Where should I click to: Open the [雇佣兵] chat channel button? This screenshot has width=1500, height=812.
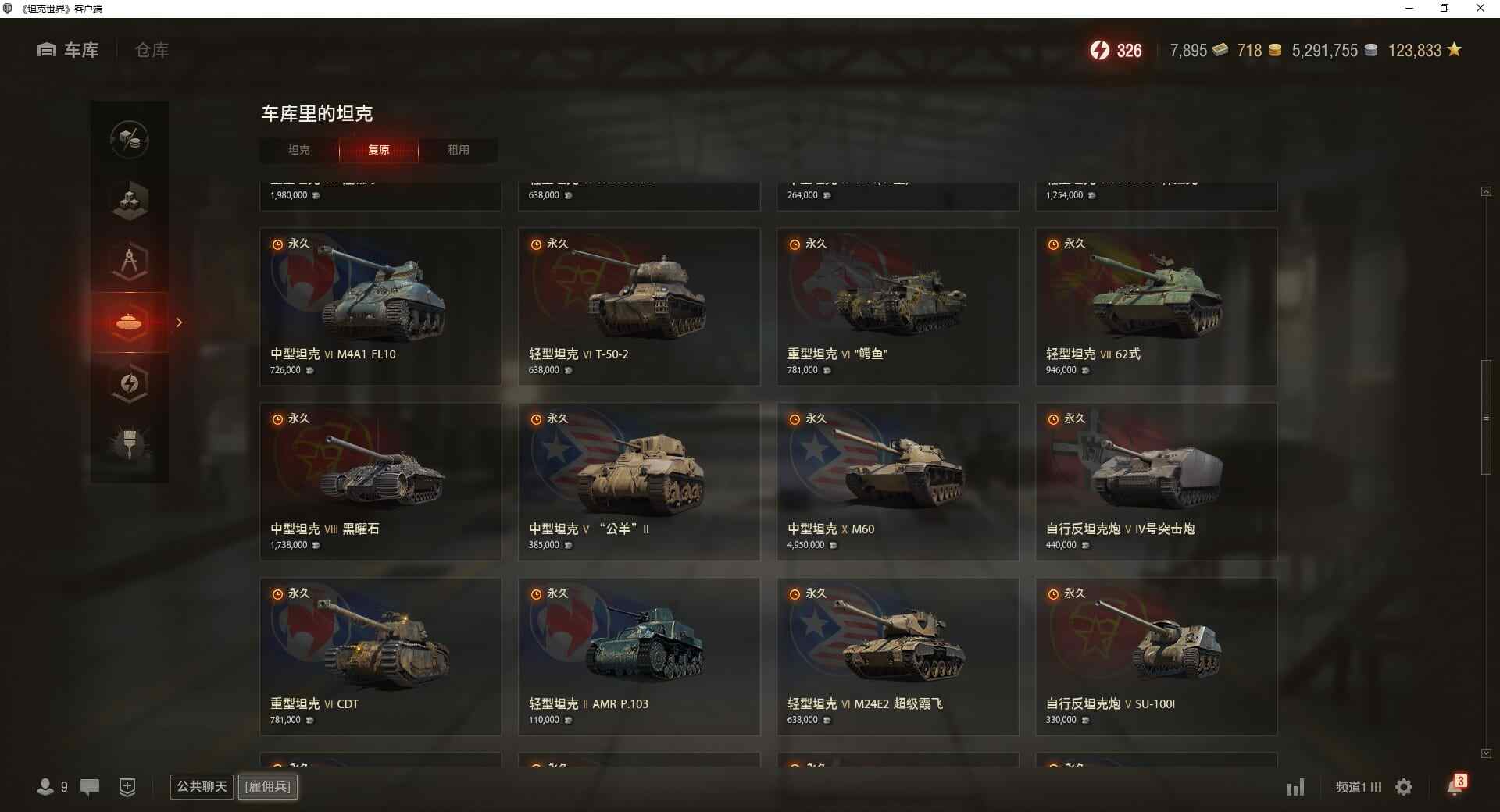coord(268,786)
